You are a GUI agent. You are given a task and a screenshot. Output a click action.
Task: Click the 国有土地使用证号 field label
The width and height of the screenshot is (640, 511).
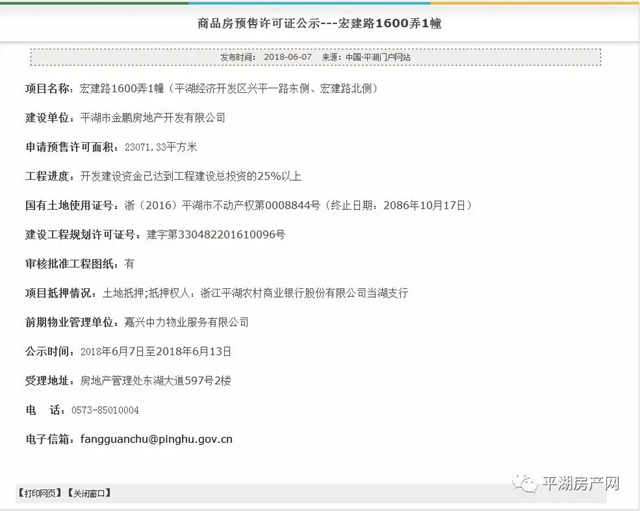[68, 205]
